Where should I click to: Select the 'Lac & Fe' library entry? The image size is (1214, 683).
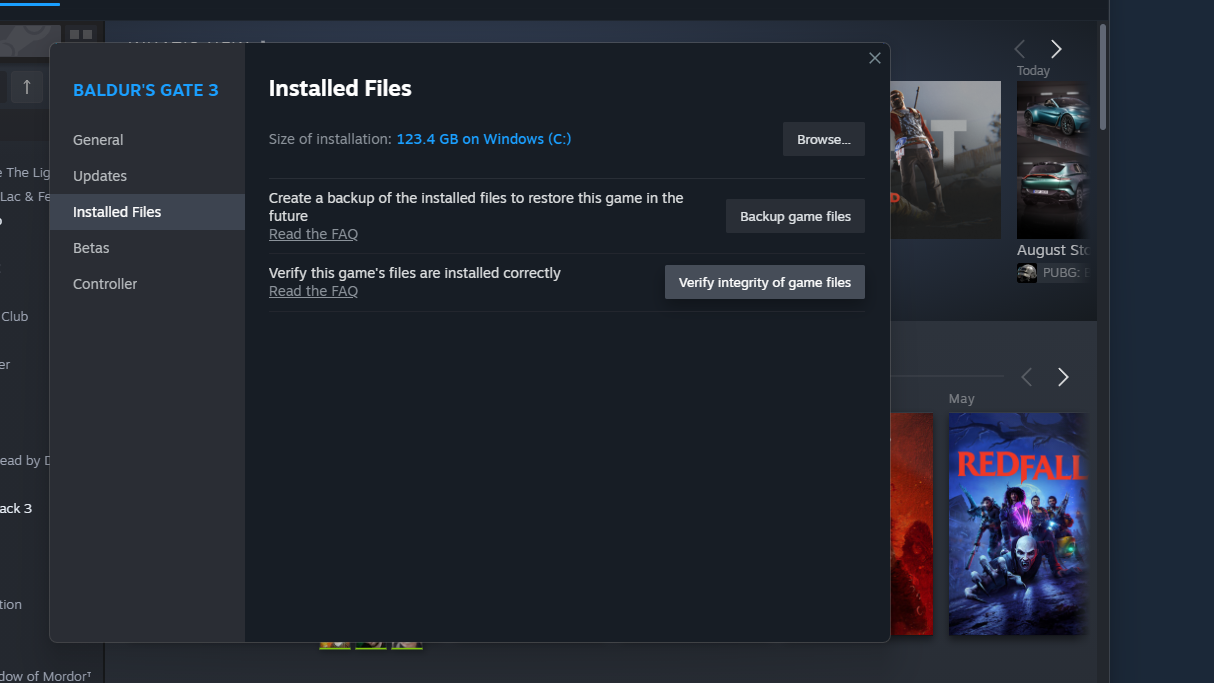coord(24,196)
